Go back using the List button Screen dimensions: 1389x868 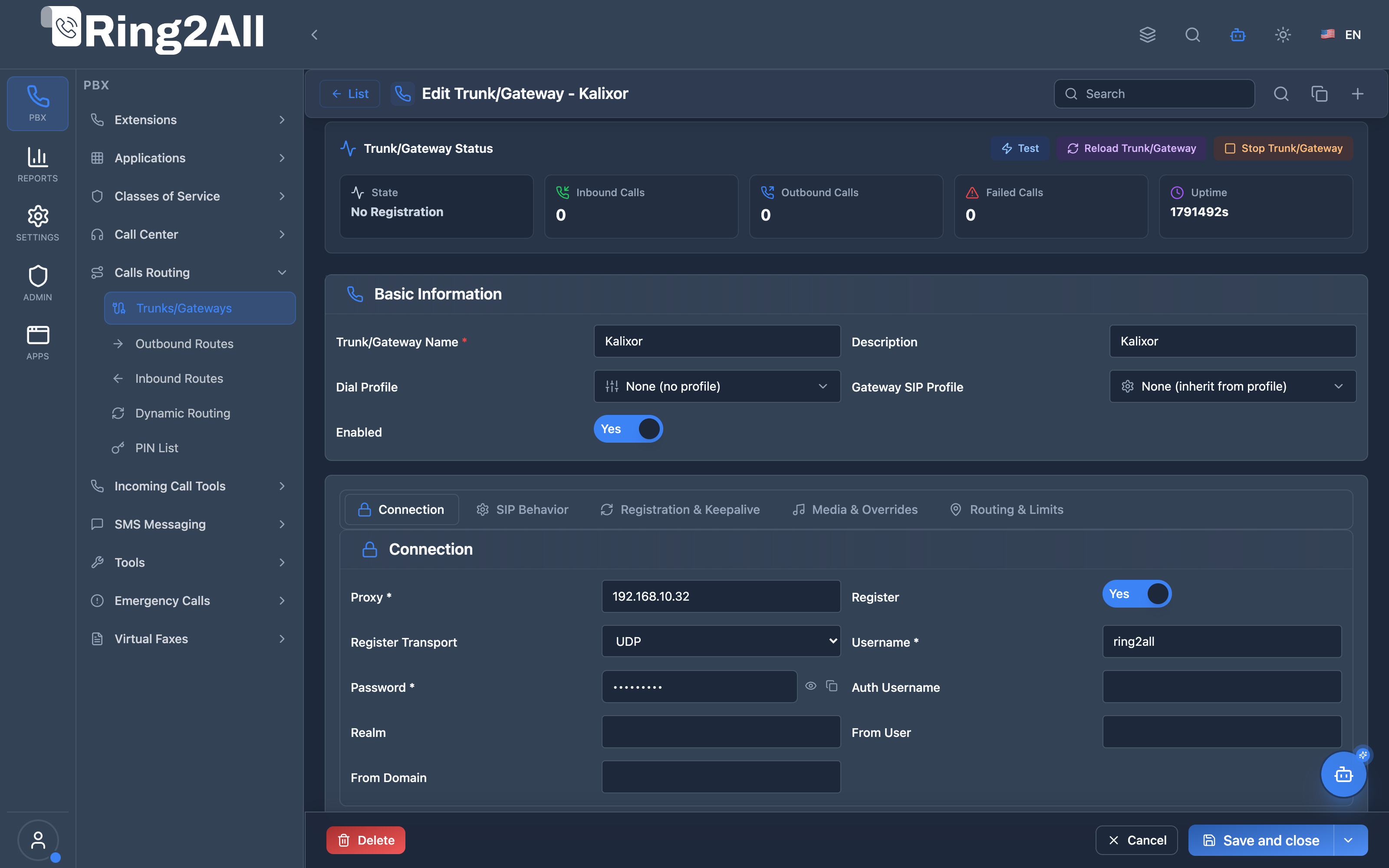[x=350, y=94]
